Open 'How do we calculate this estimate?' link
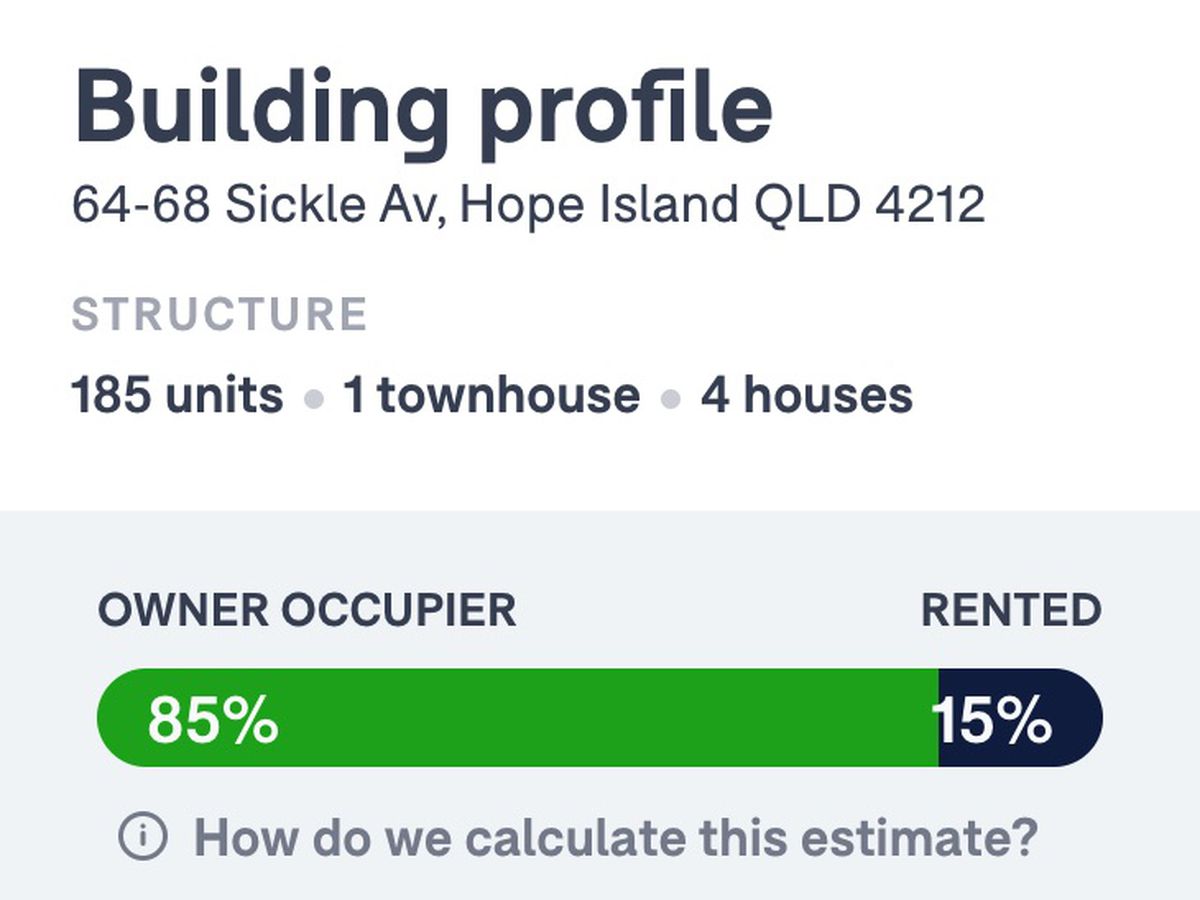Image resolution: width=1200 pixels, height=900 pixels. pos(615,836)
